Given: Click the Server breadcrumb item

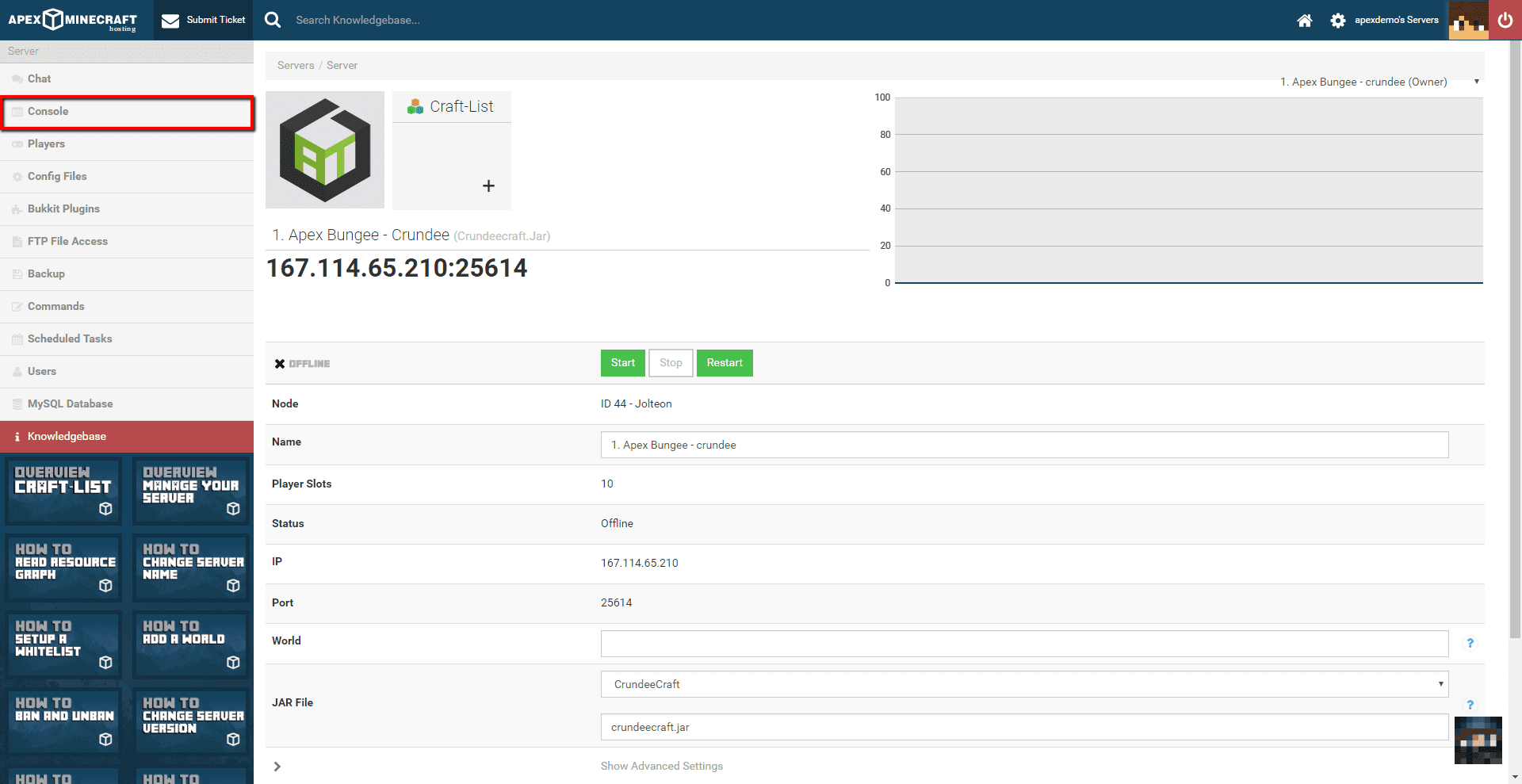Looking at the screenshot, I should 342,65.
